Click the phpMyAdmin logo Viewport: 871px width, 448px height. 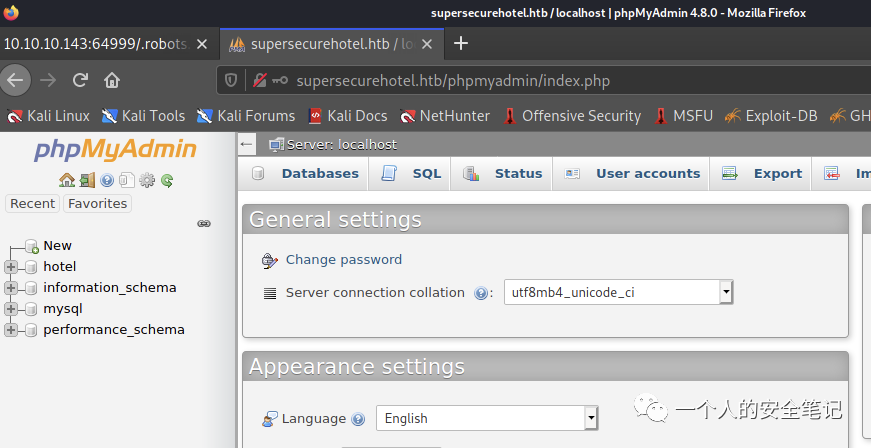pos(116,150)
